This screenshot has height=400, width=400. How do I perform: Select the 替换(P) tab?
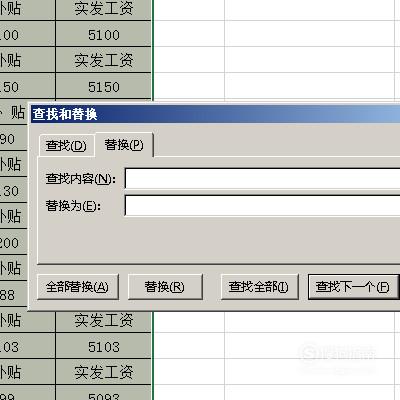(124, 145)
